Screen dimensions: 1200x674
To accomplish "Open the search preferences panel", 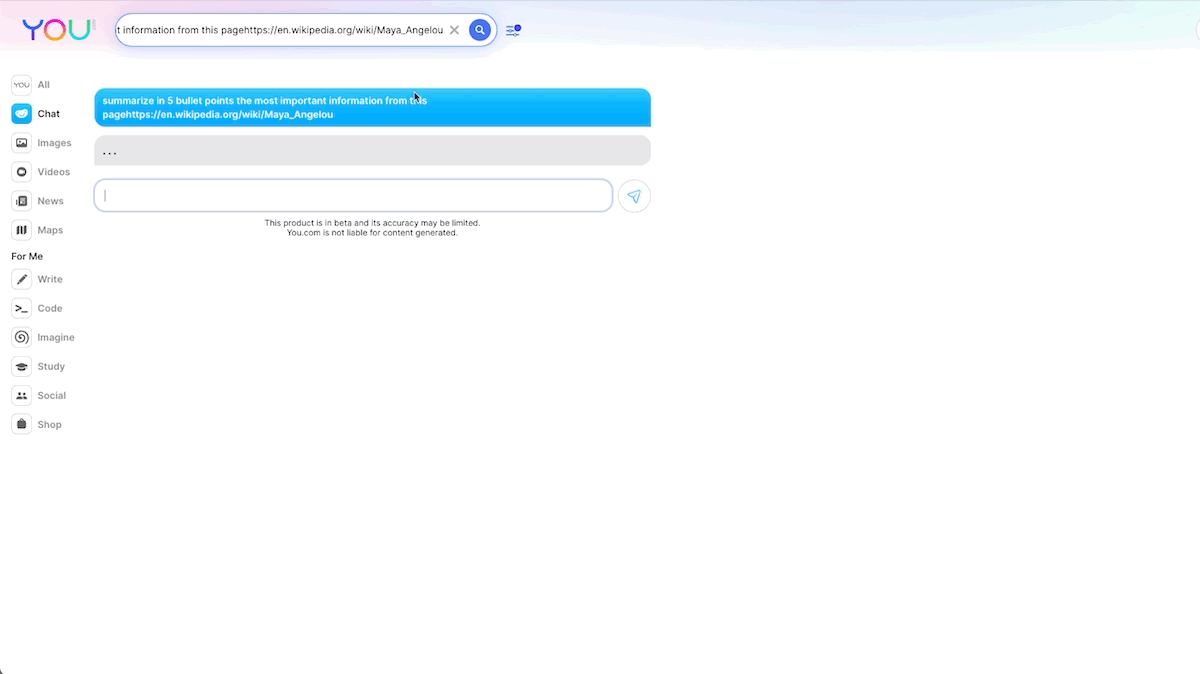I will tap(513, 30).
